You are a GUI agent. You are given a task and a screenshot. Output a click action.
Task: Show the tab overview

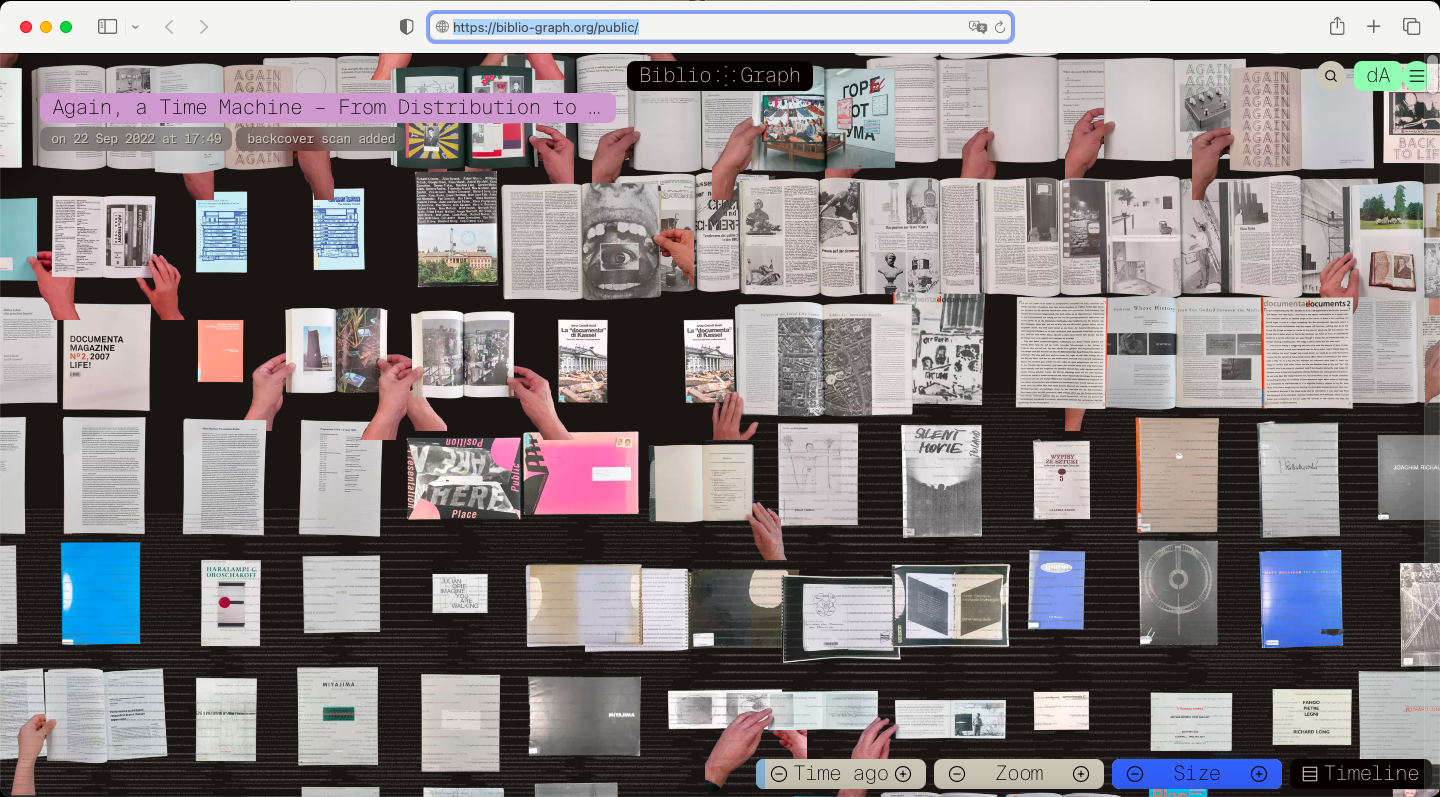tap(1411, 27)
